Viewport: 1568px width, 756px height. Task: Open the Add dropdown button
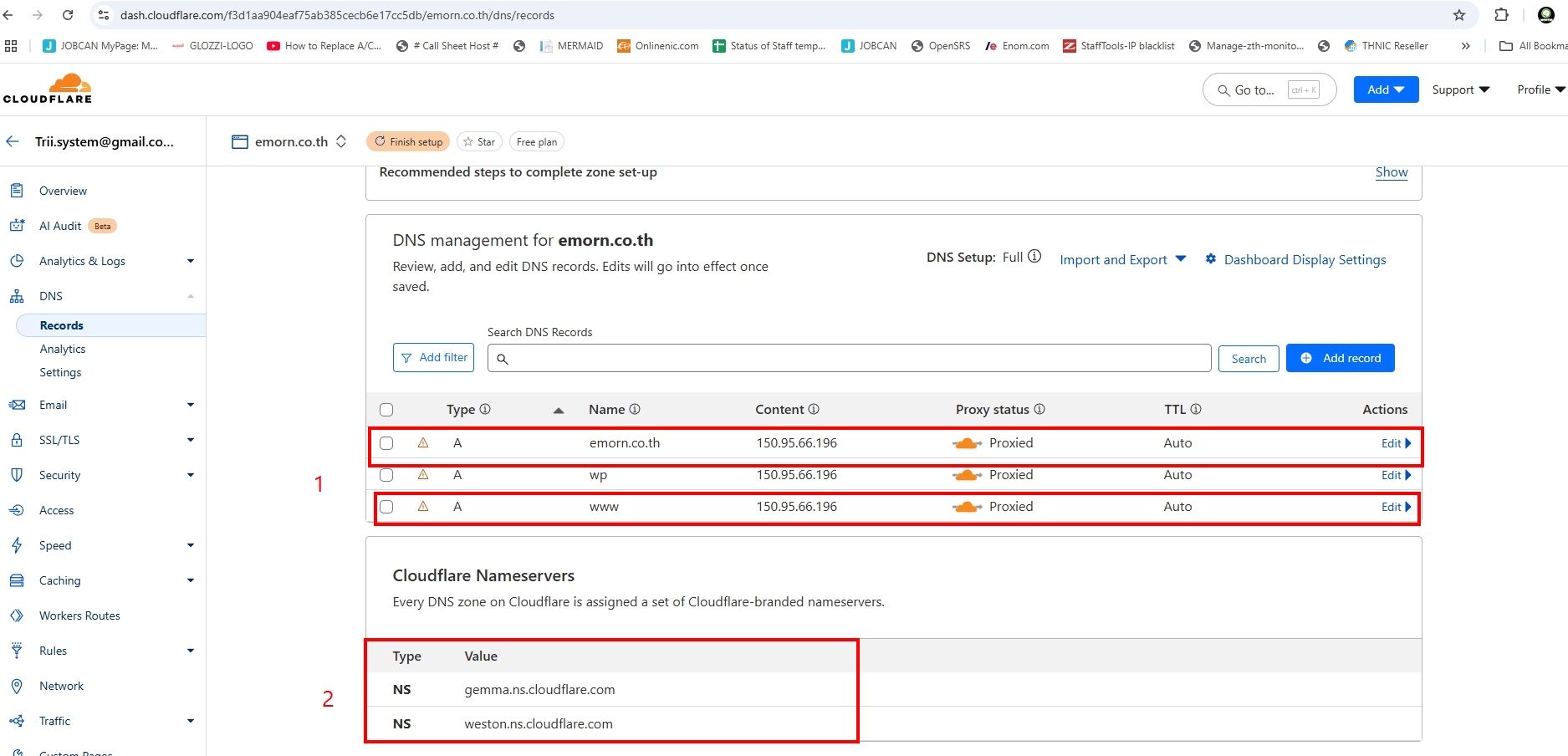(x=1386, y=89)
